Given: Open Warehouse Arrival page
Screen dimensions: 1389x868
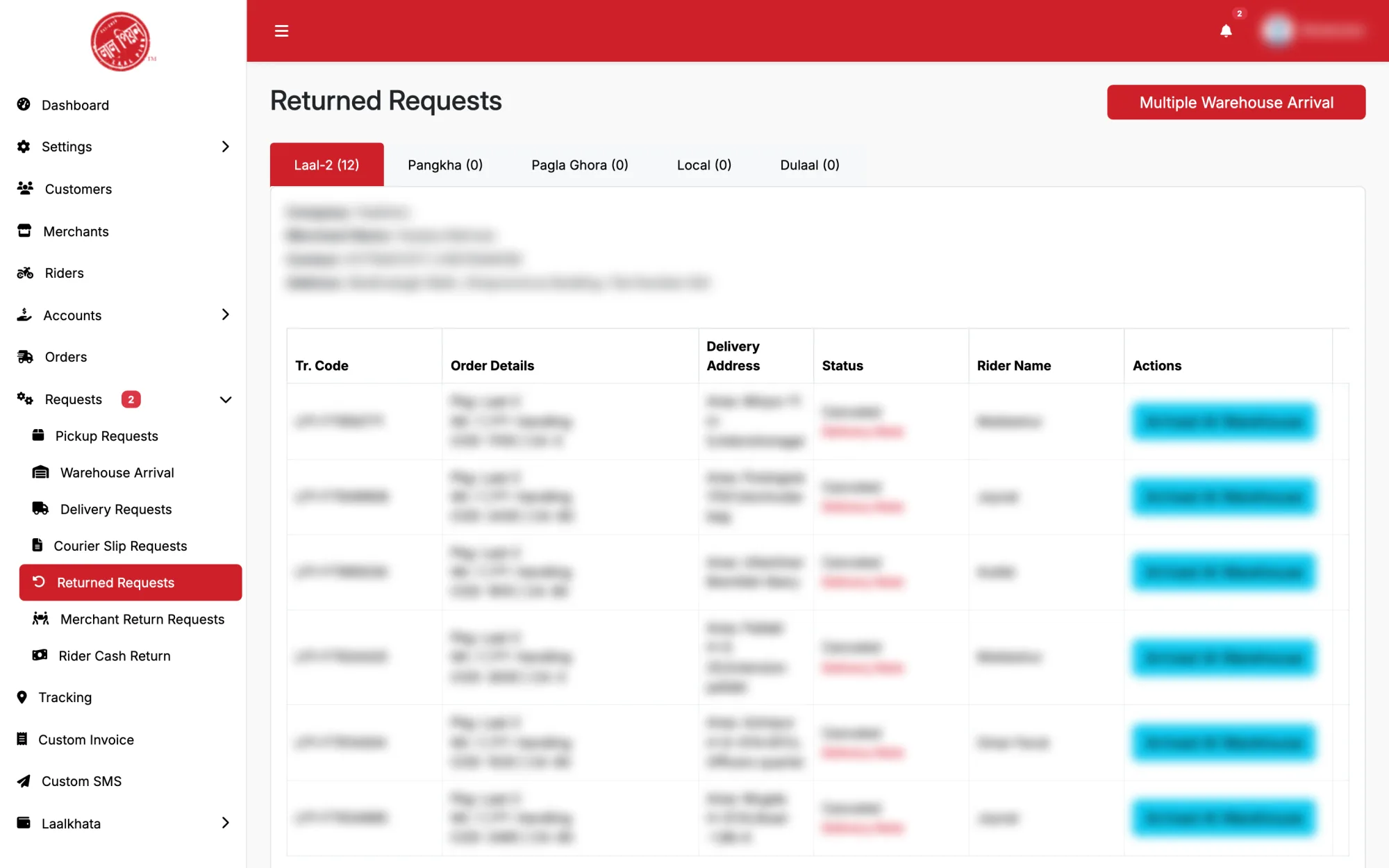Looking at the screenshot, I should point(117,473).
